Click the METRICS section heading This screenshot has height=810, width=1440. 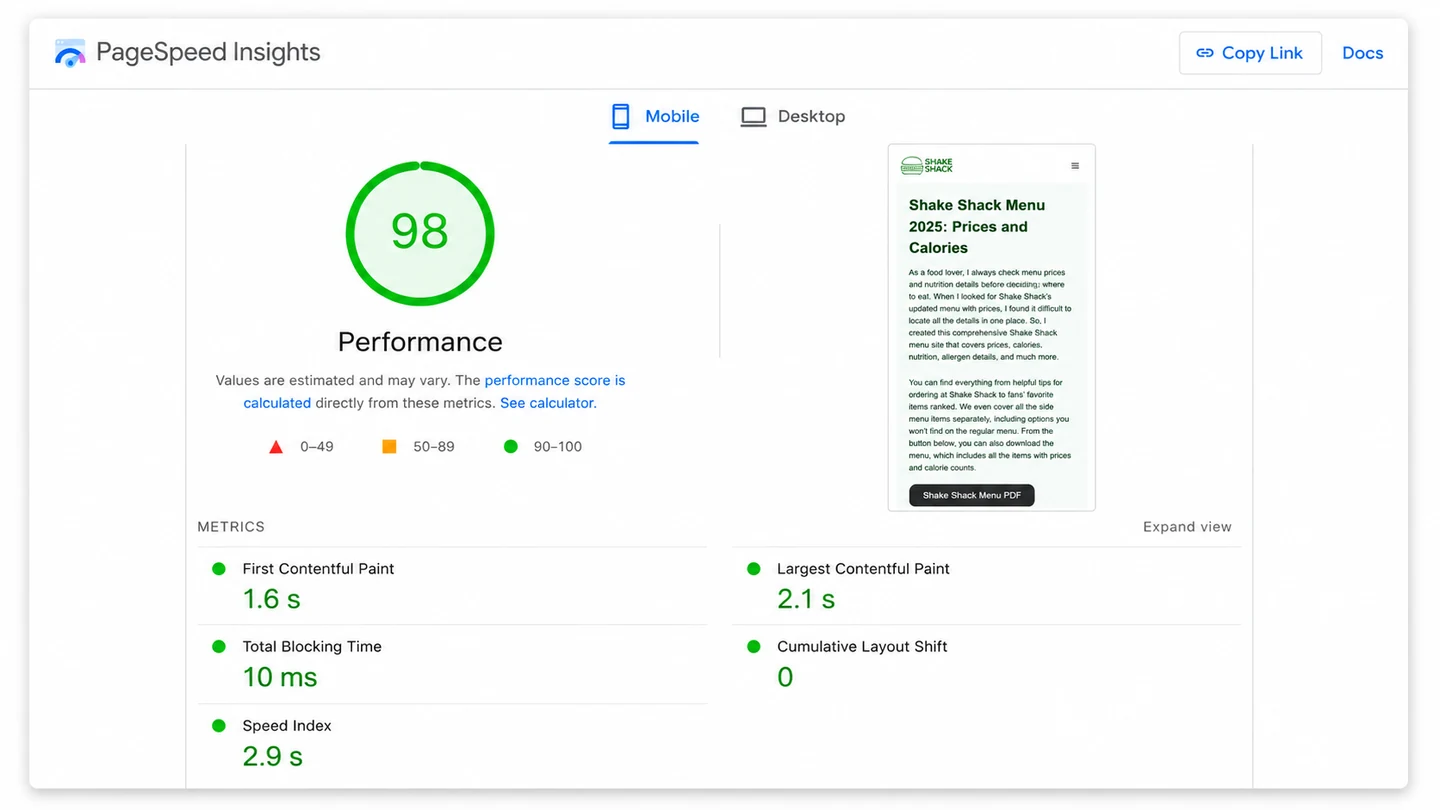click(231, 527)
